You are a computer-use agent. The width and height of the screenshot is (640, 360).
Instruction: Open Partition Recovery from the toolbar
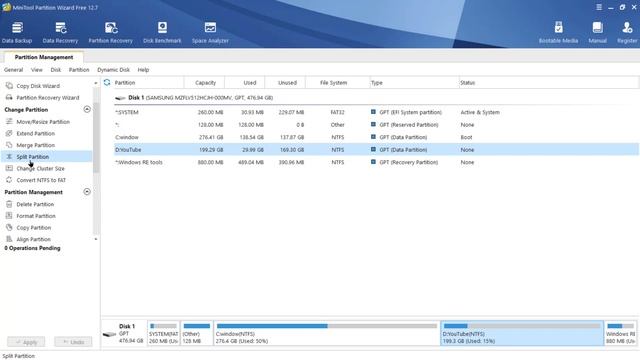[x=111, y=32]
